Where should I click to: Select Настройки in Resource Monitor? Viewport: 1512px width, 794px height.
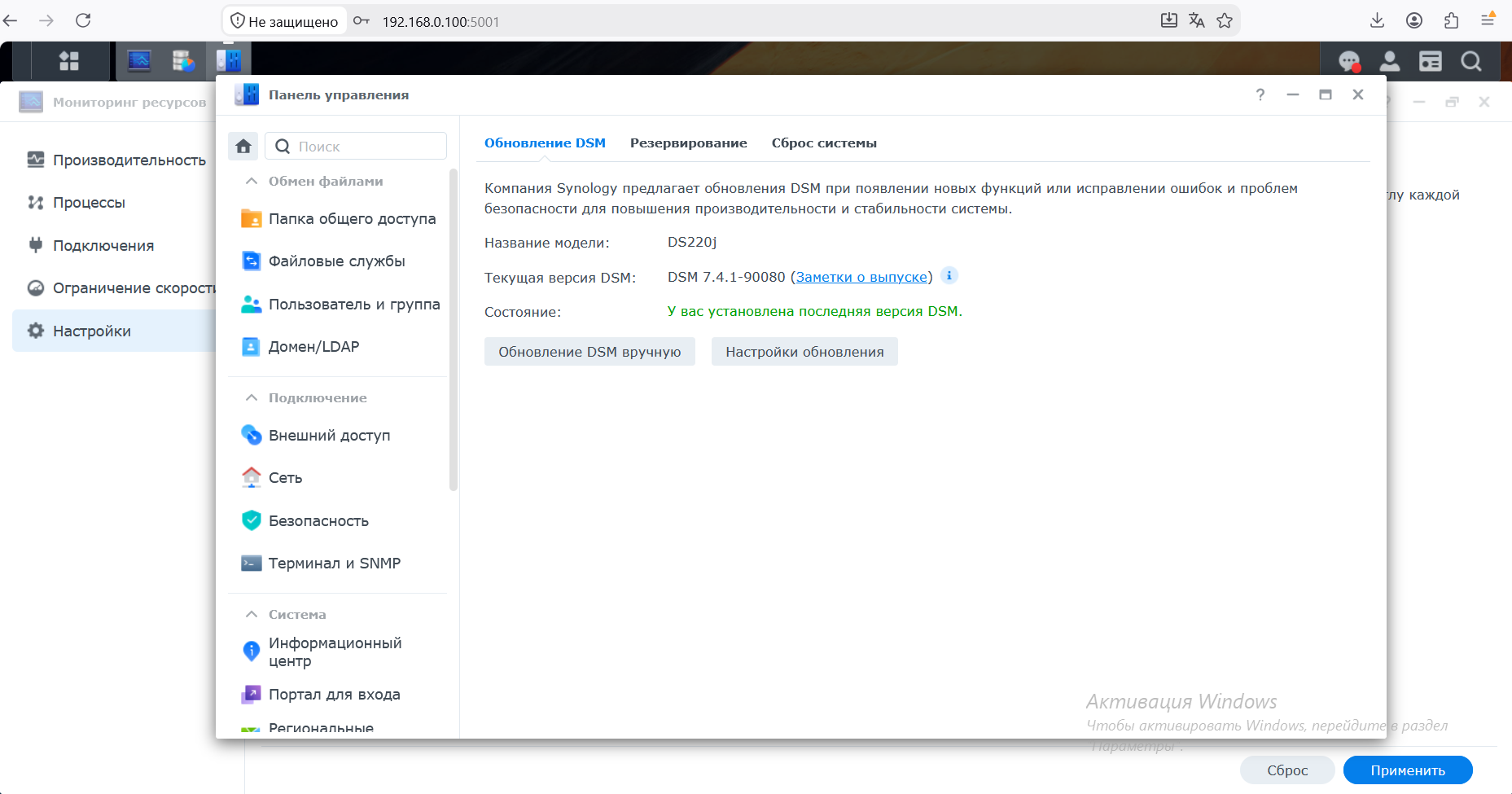pos(114,331)
